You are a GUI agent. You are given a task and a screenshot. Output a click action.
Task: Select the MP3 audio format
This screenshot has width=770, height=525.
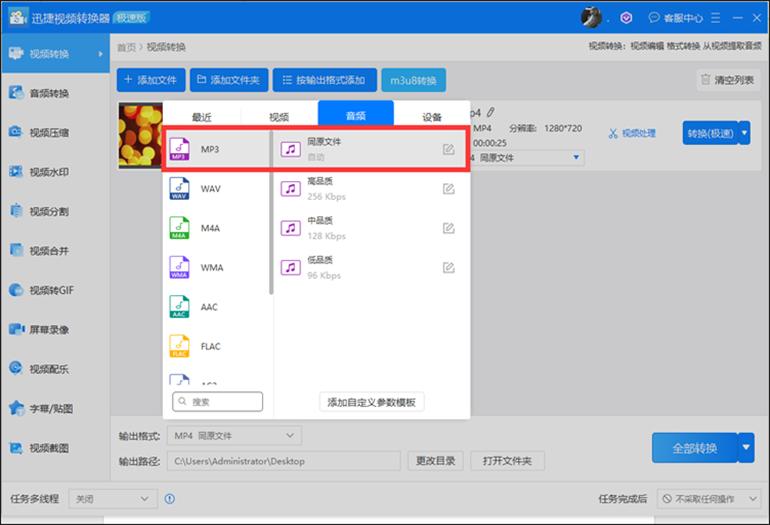coord(217,149)
